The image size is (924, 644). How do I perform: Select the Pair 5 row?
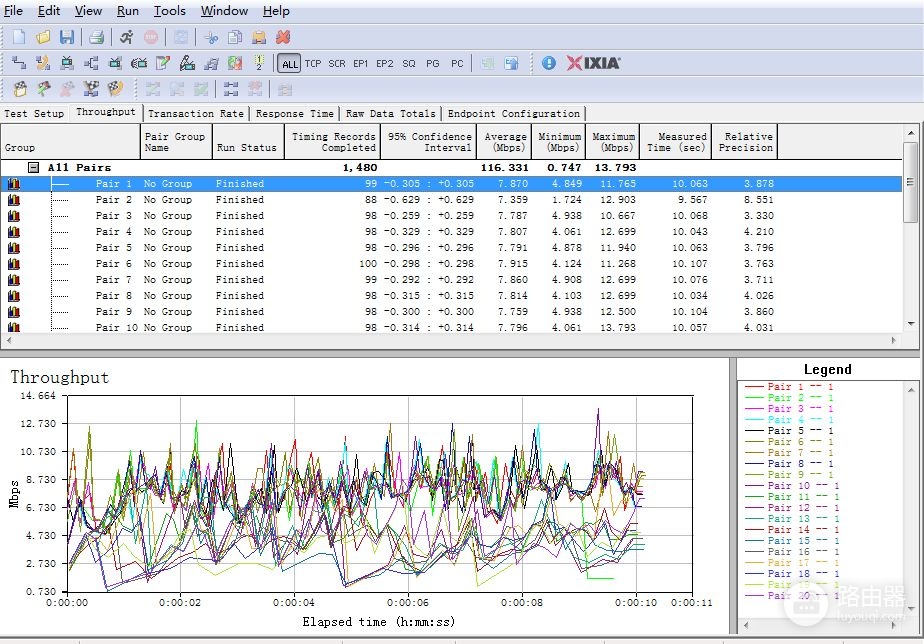(x=451, y=247)
